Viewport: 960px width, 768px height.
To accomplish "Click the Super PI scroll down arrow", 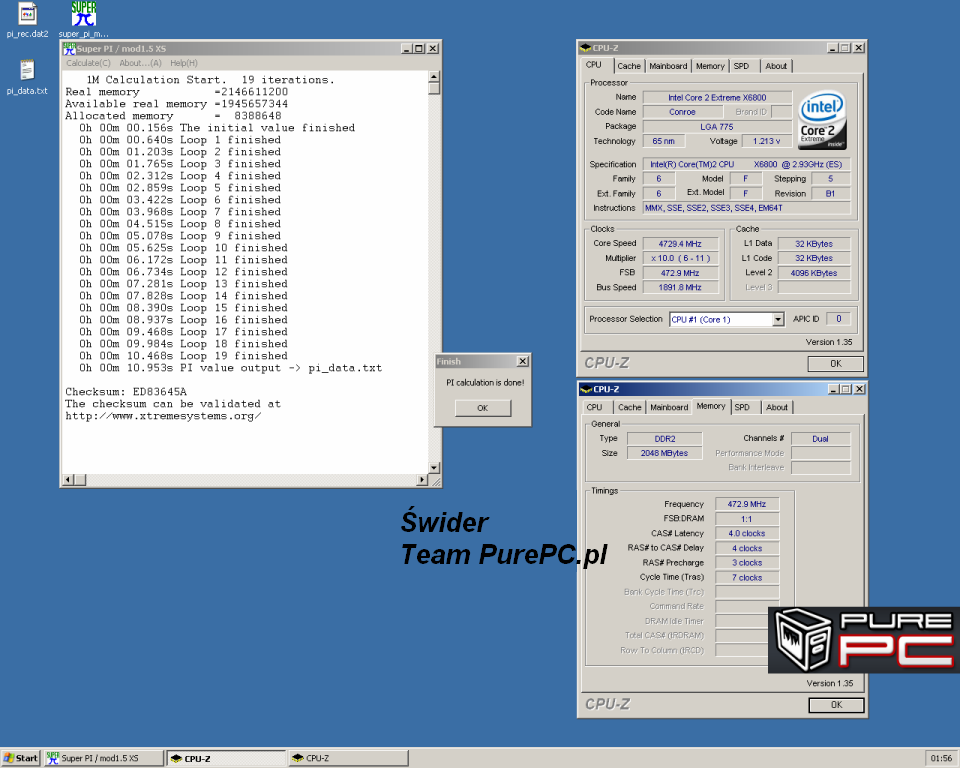I will tap(434, 468).
